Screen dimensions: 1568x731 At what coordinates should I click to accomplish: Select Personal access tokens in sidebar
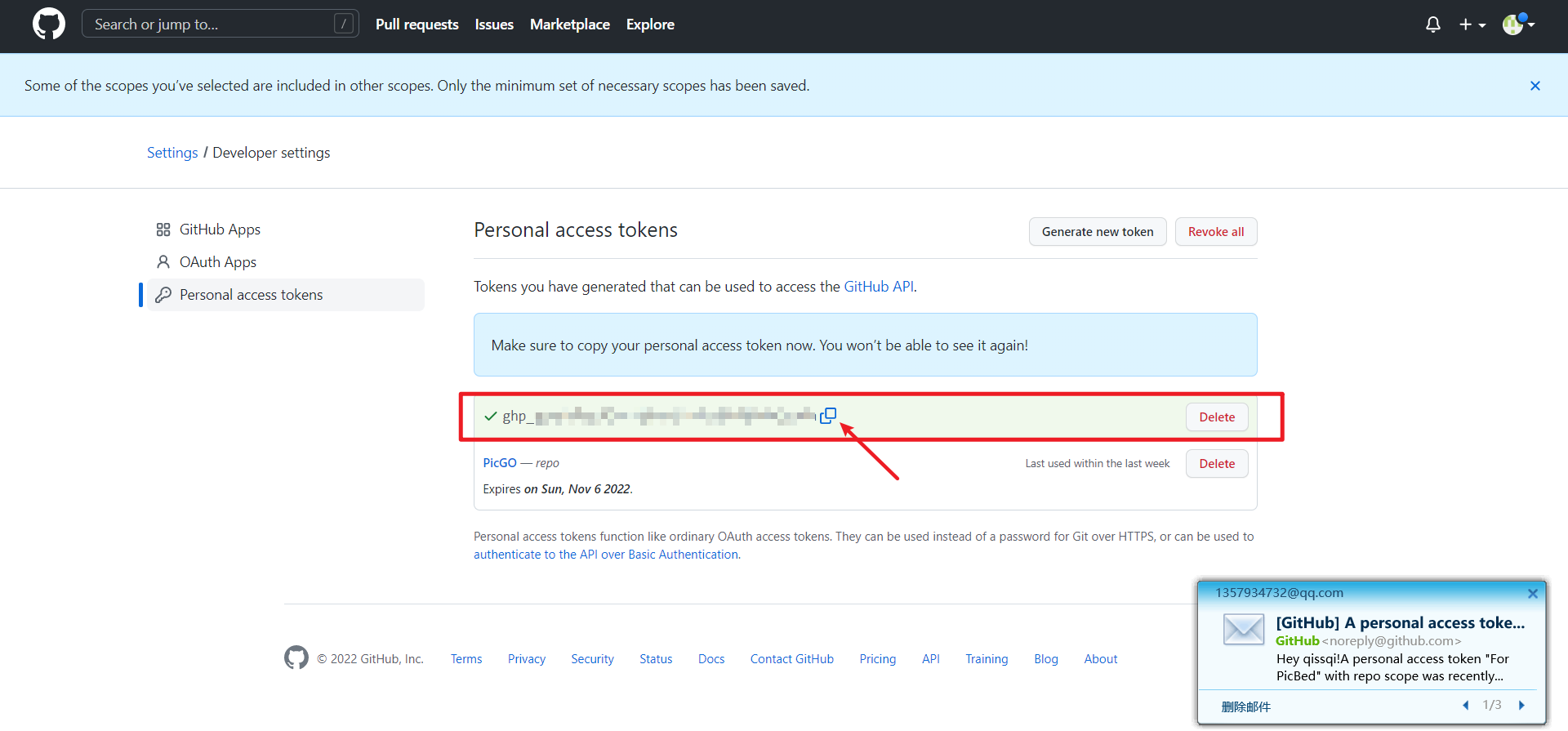[x=286, y=295]
